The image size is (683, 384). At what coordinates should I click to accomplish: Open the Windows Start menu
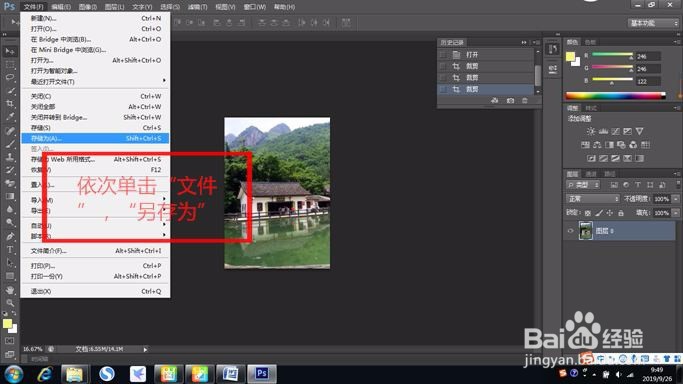14,374
